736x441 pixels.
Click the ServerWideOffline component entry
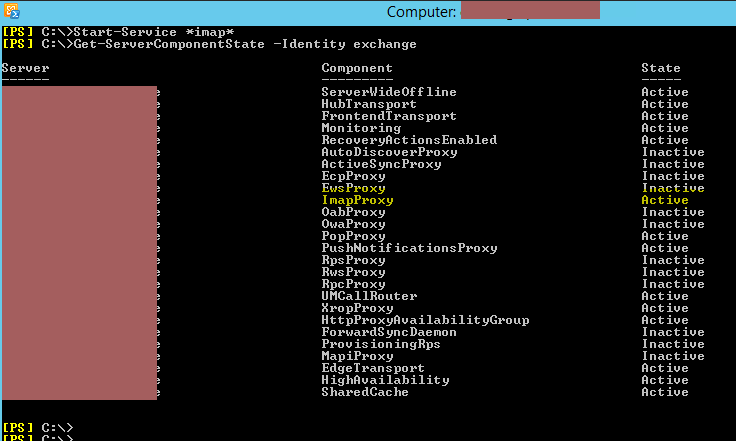(389, 92)
